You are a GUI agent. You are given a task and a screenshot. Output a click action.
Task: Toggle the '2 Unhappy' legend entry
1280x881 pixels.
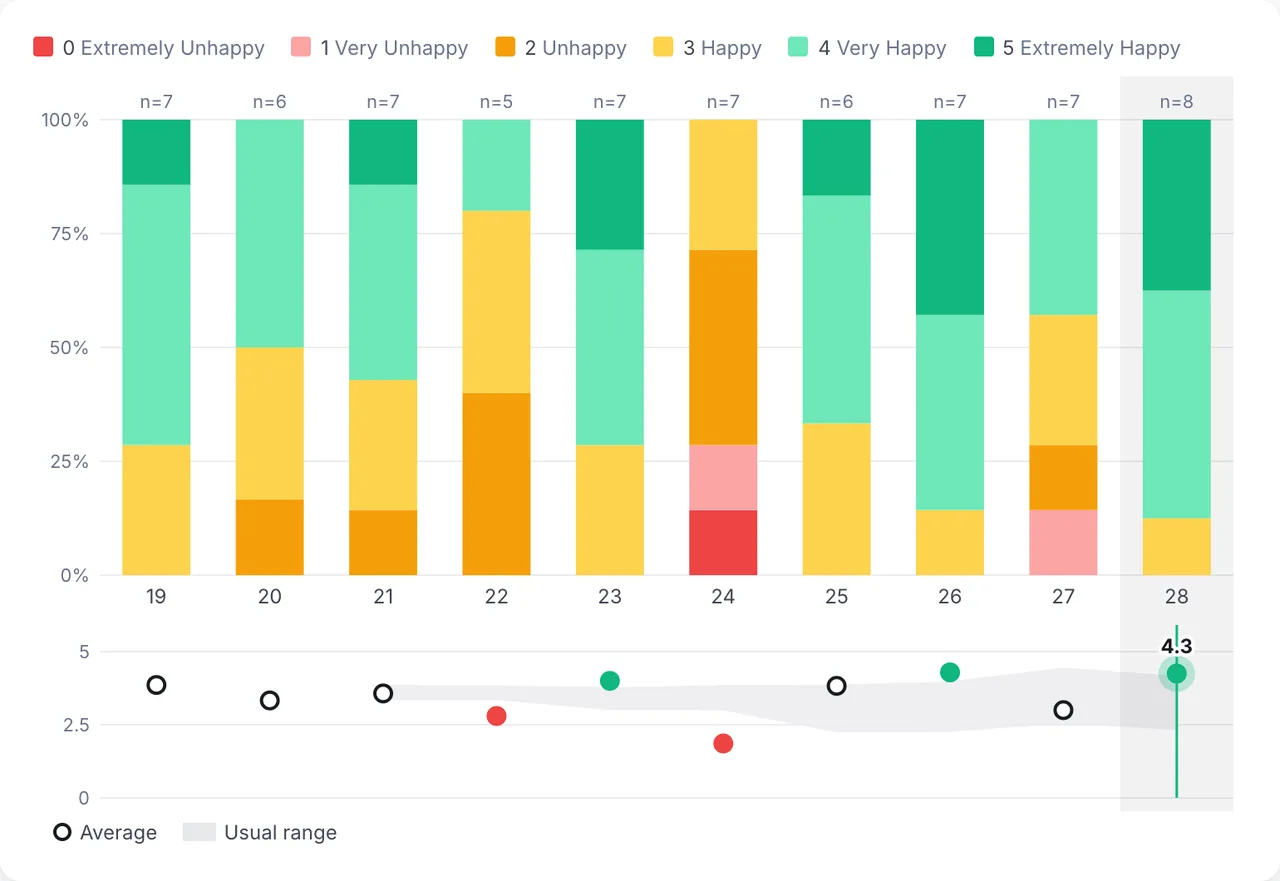[x=561, y=47]
